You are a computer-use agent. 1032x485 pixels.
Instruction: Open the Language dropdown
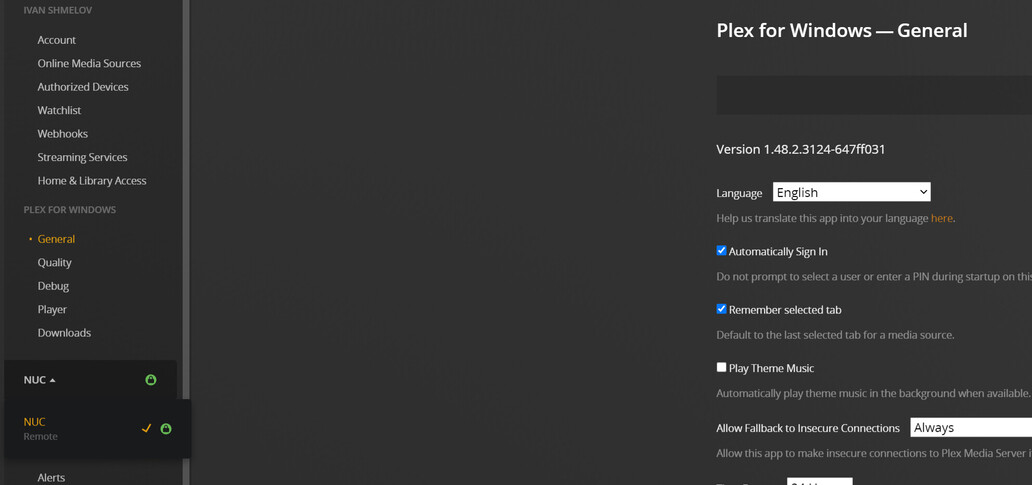click(851, 192)
